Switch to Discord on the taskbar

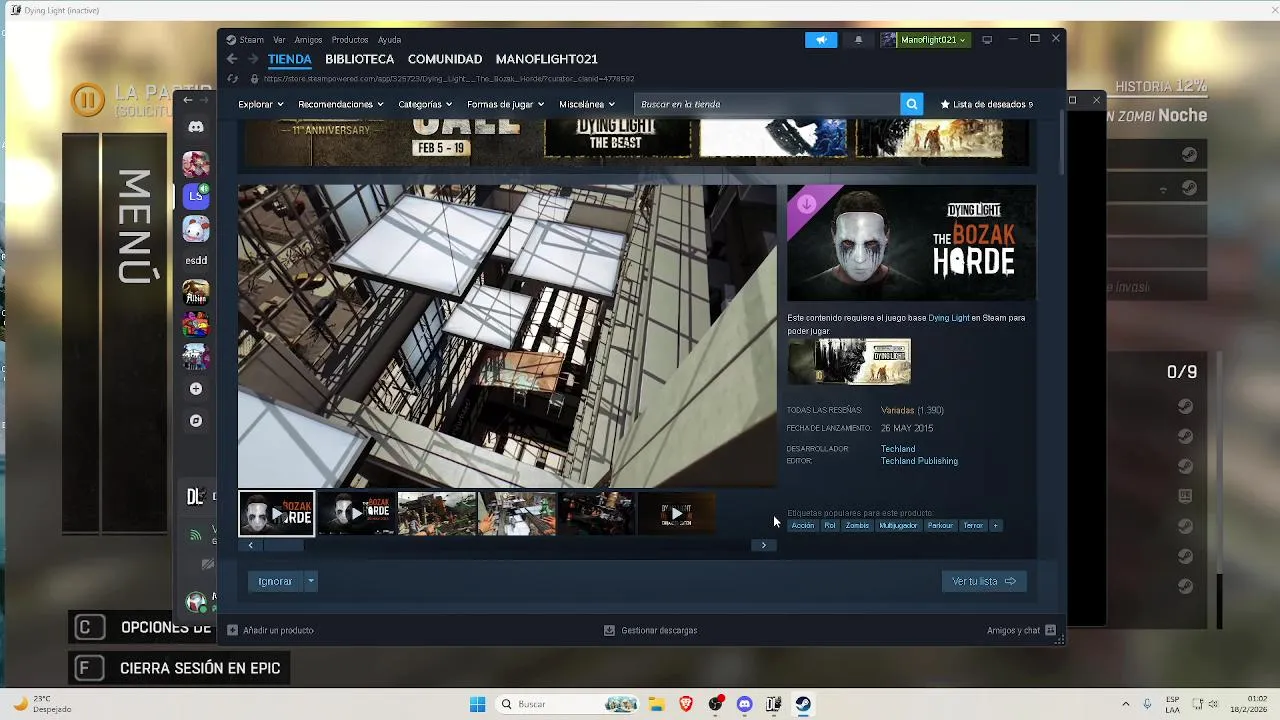tap(744, 704)
